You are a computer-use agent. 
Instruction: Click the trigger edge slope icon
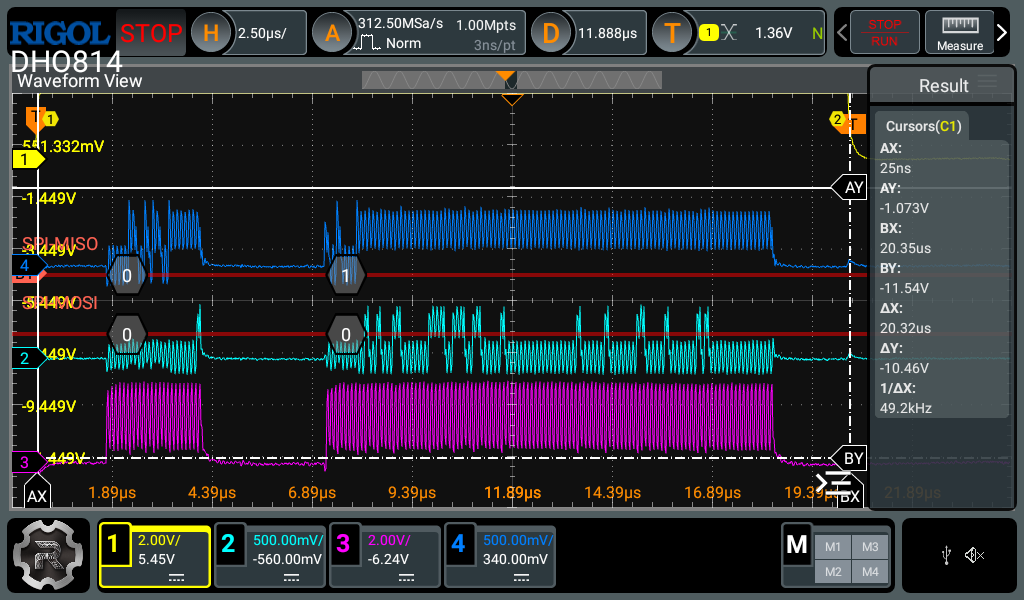729,33
